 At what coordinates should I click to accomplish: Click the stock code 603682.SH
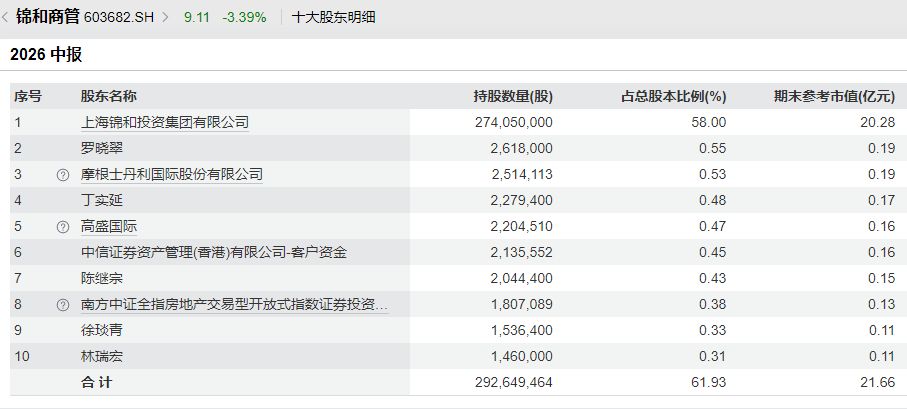click(119, 17)
